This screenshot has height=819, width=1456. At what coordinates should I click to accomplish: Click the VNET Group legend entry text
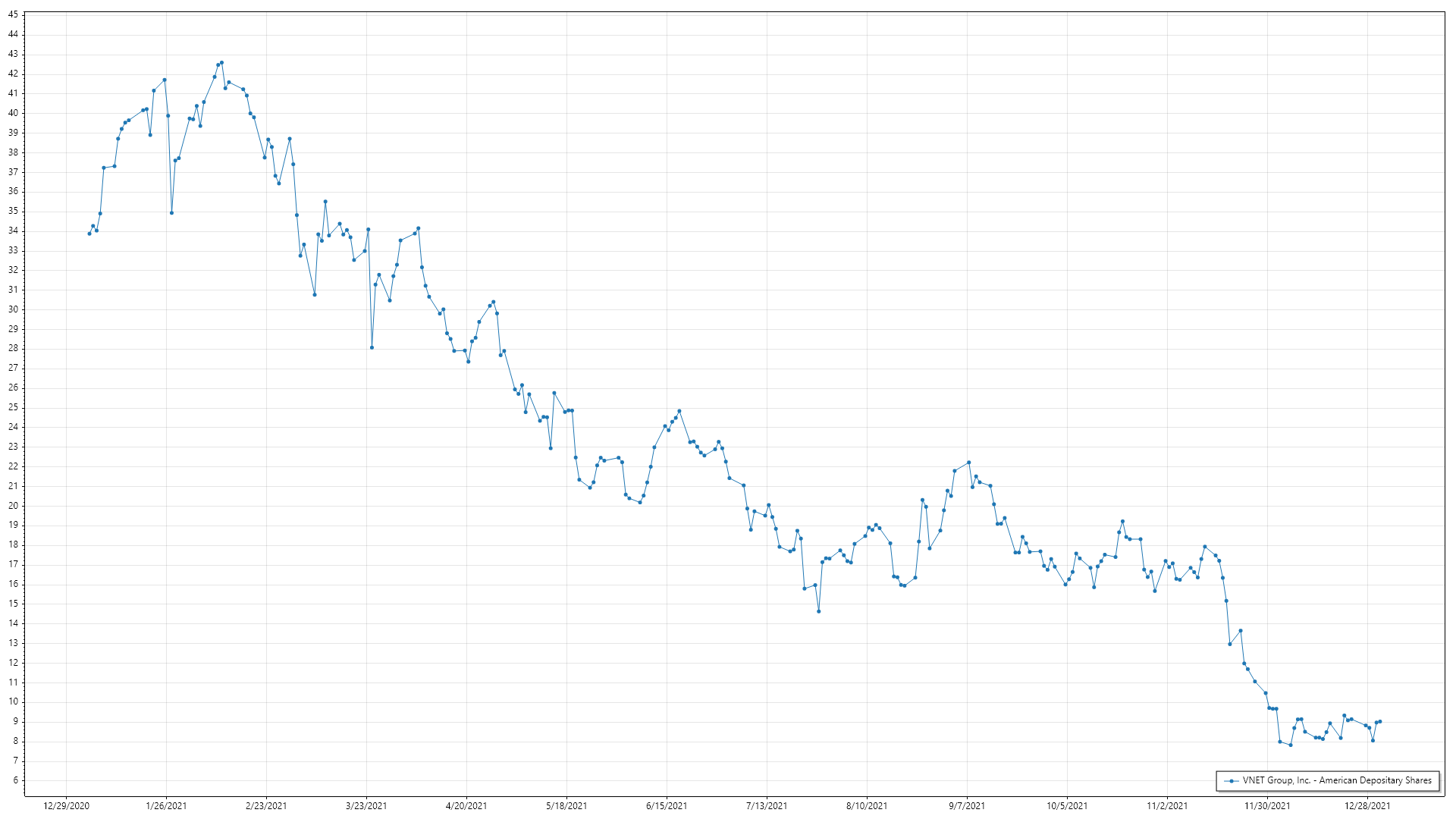[1337, 780]
